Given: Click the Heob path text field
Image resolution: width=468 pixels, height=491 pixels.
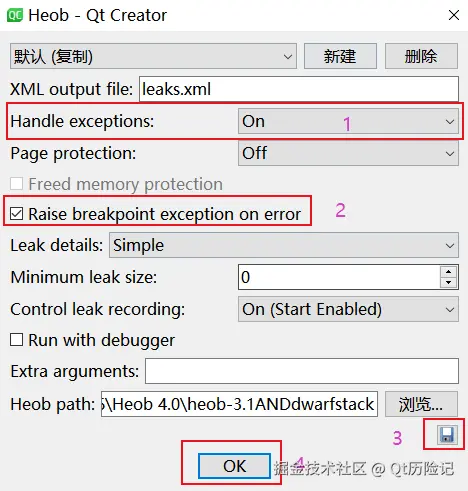Looking at the screenshot, I should (239, 404).
